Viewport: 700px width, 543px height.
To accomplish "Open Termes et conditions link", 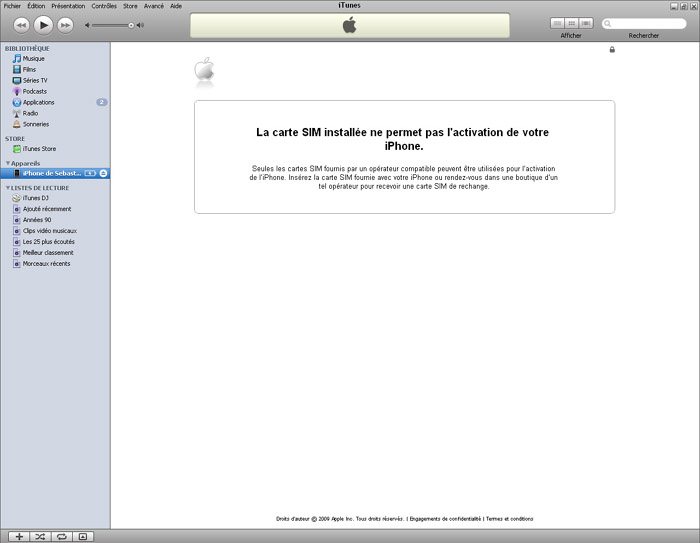I will coord(509,519).
